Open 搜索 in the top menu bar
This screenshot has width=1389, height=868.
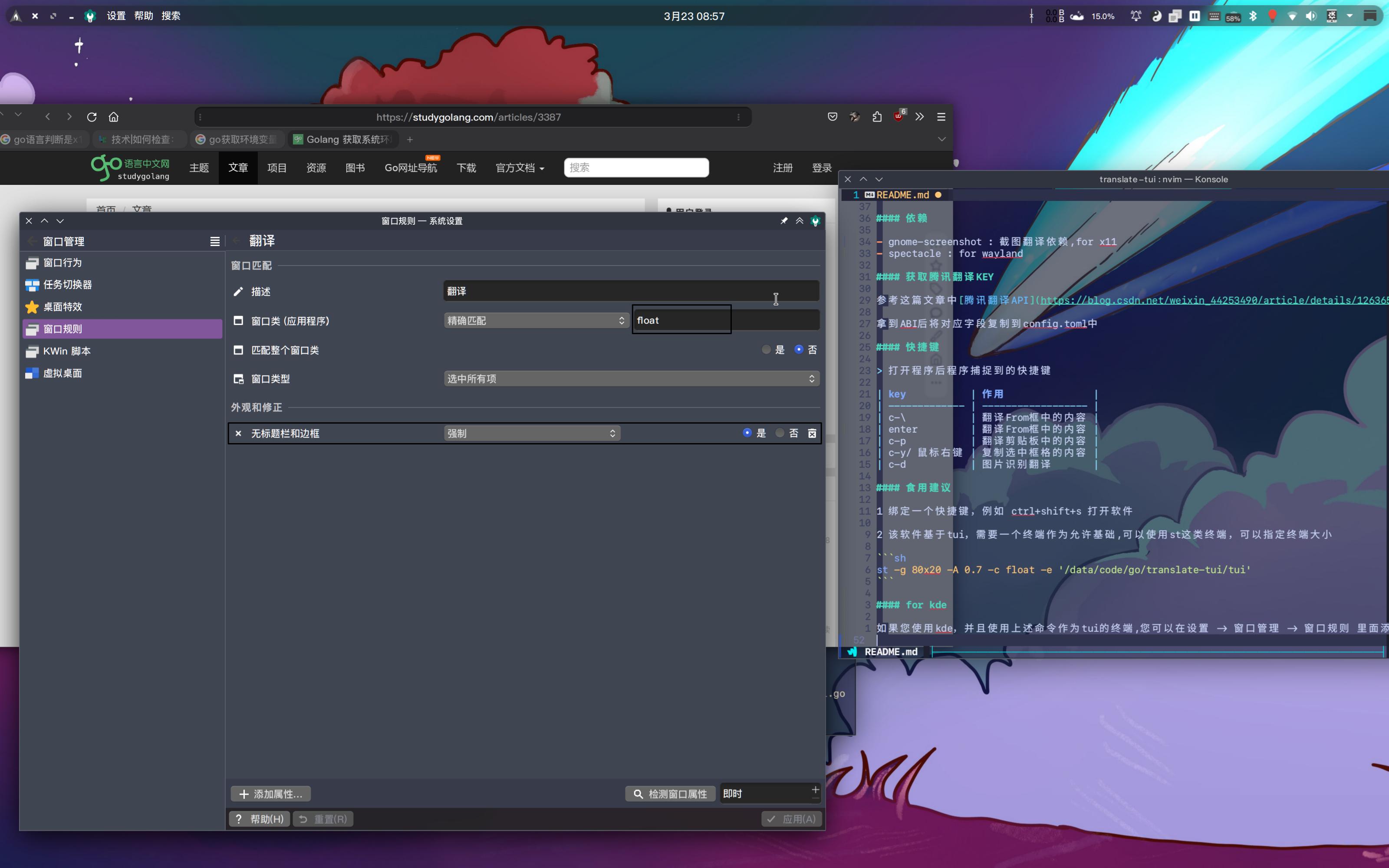point(171,16)
